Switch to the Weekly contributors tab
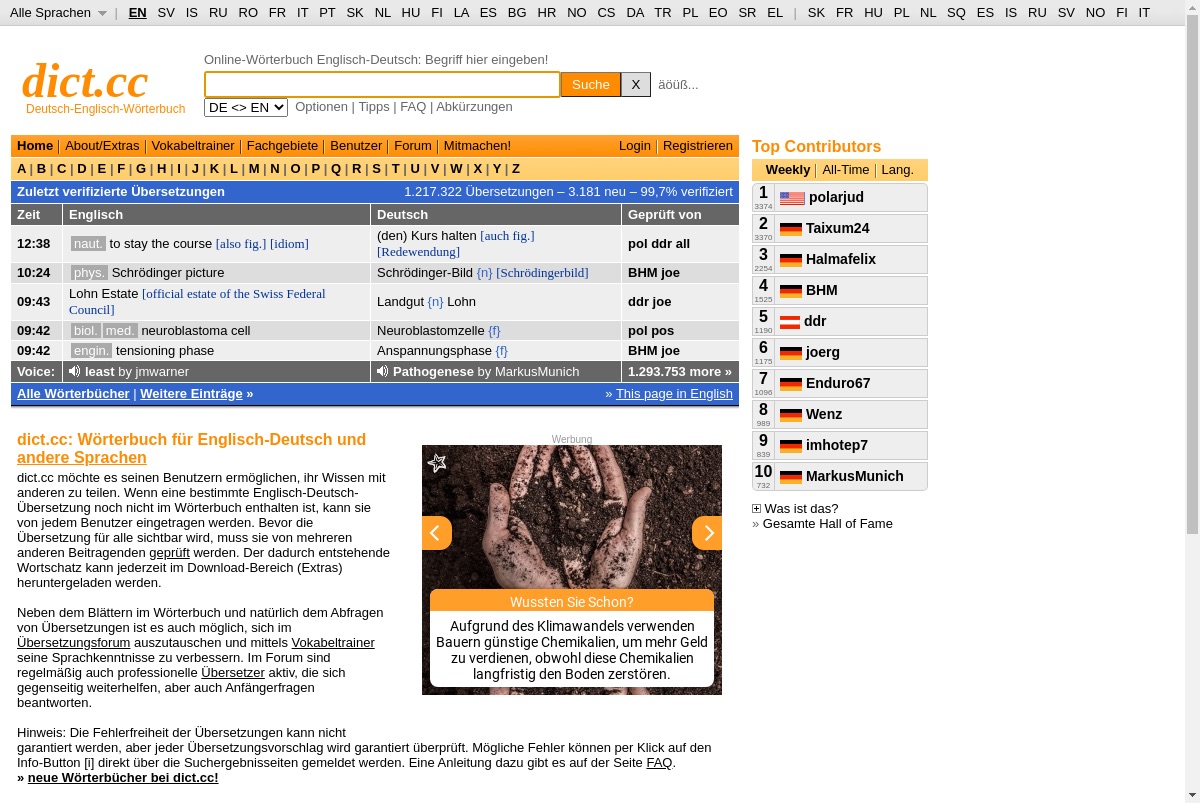The image size is (1200, 803). coord(788,170)
